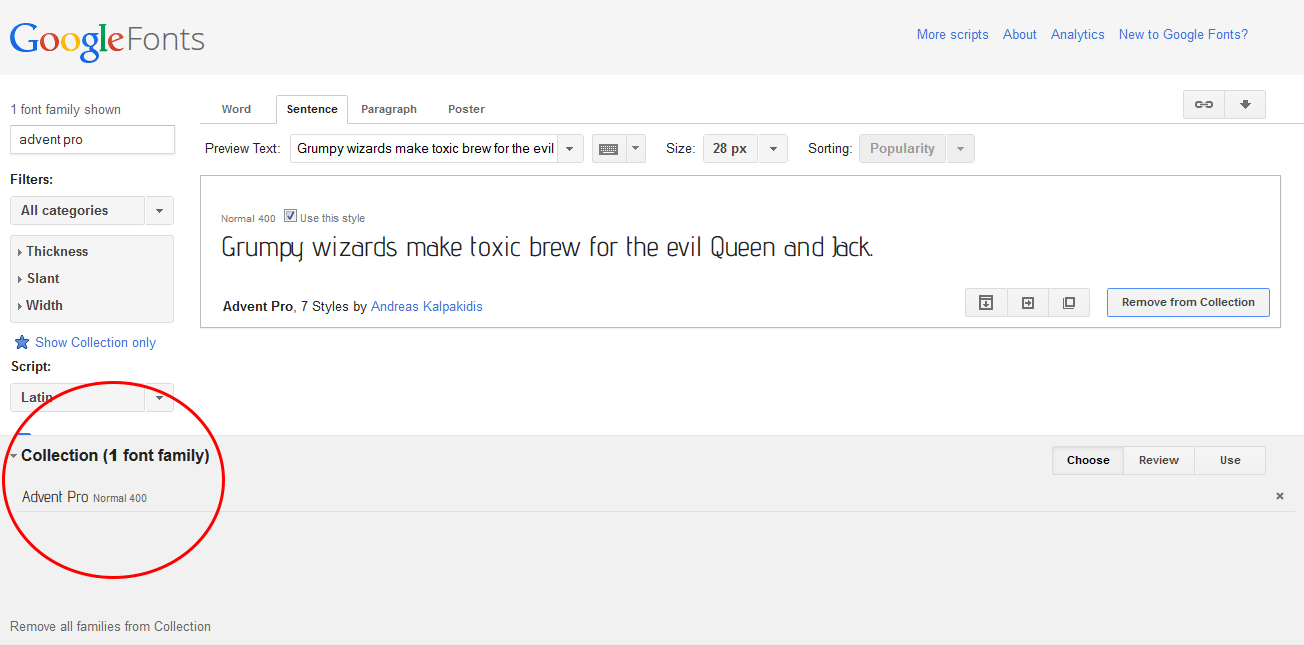Screen dimensions: 1304x645
Task: Open the Sorting Popularity dropdown arrow
Action: click(x=960, y=149)
